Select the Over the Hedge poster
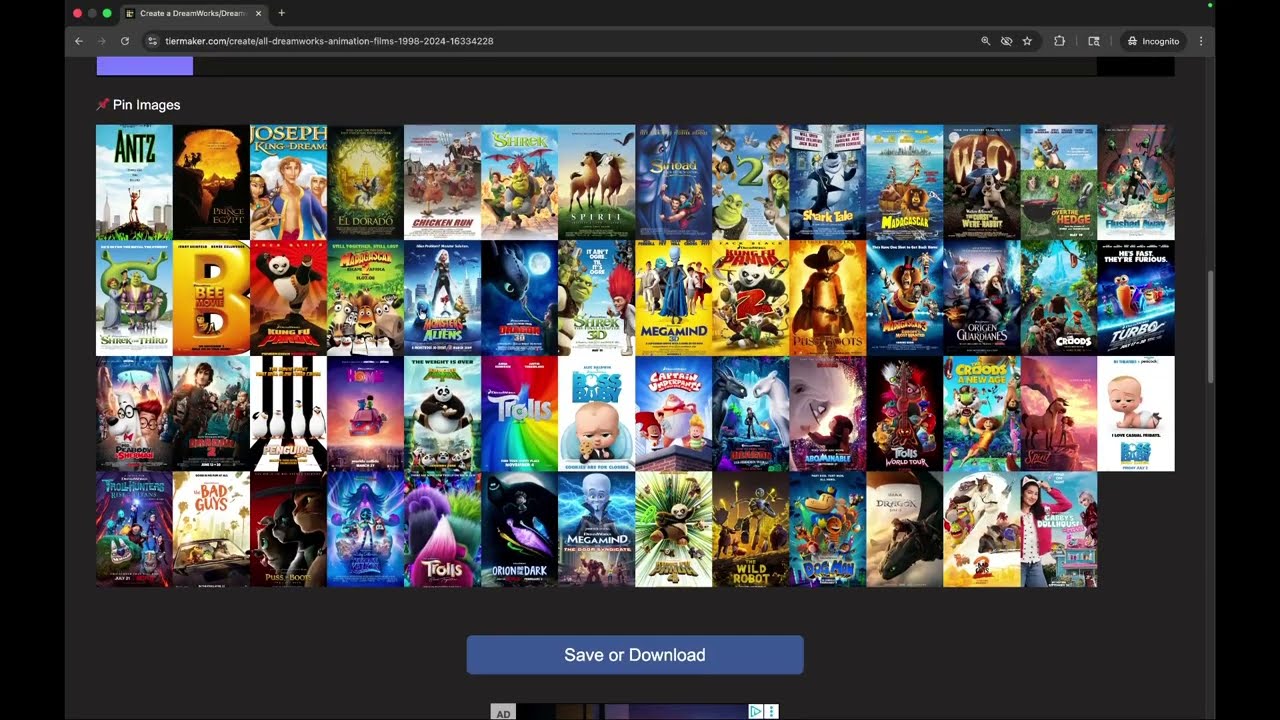 pyautogui.click(x=1058, y=182)
